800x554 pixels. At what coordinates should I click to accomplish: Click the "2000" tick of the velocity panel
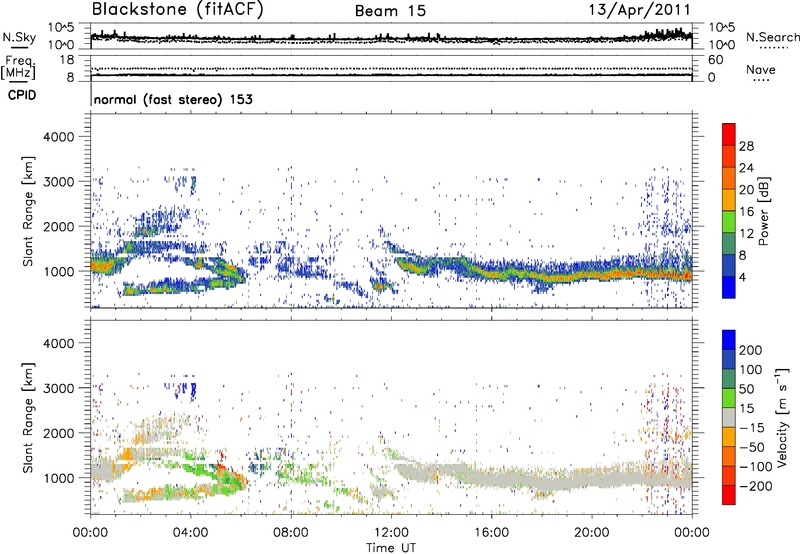(59, 433)
